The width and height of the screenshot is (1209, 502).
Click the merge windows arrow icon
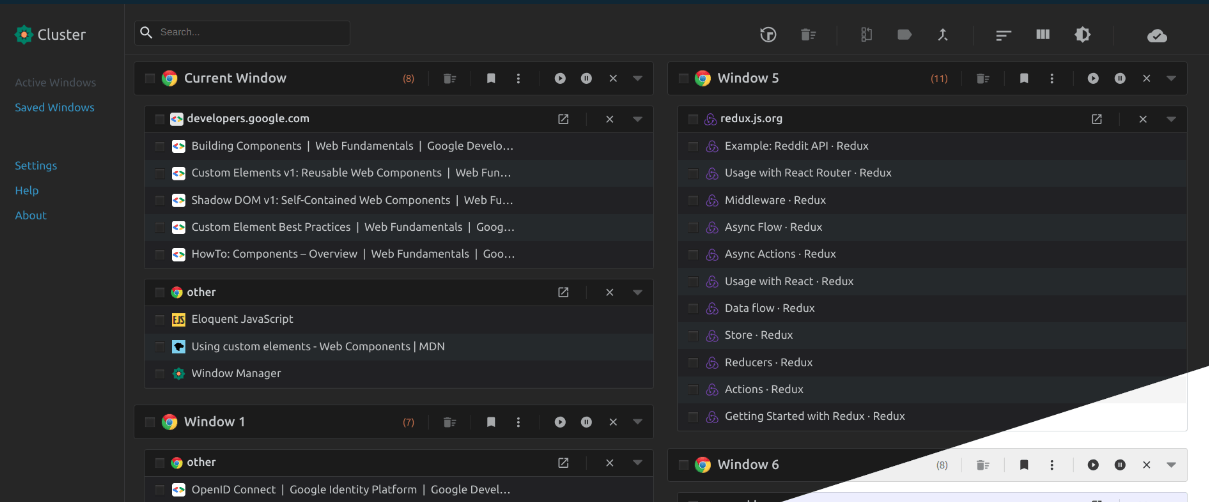(942, 35)
